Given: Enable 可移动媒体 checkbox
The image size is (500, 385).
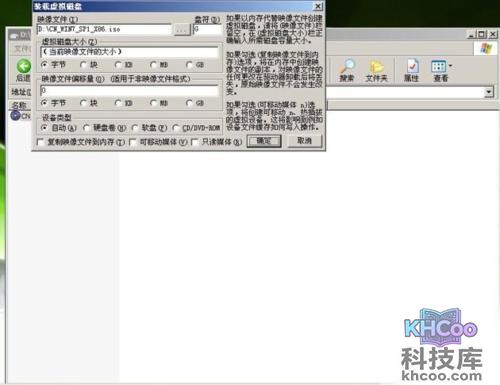Looking at the screenshot, I should click(x=133, y=142).
